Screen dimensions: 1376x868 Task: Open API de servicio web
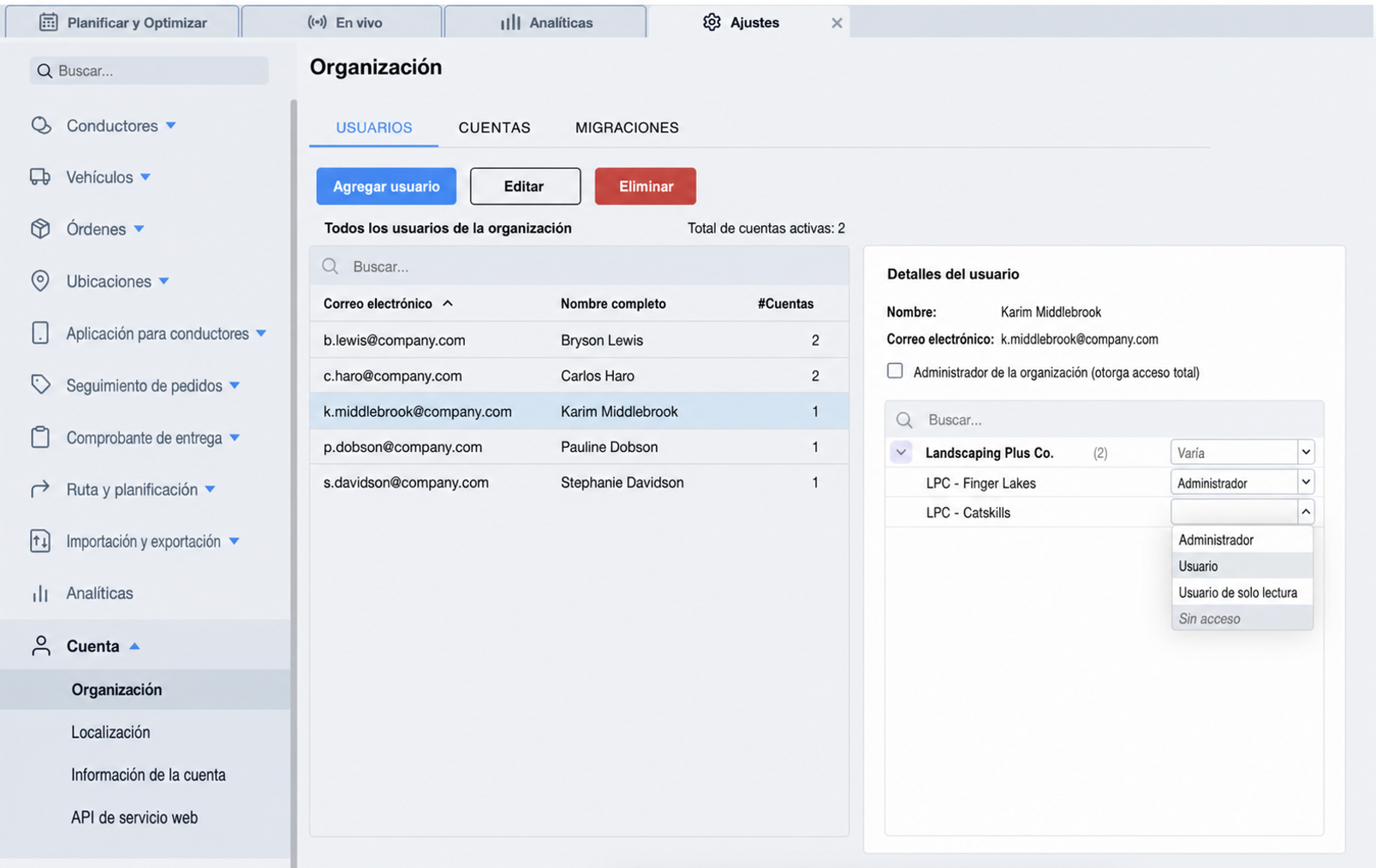(134, 817)
